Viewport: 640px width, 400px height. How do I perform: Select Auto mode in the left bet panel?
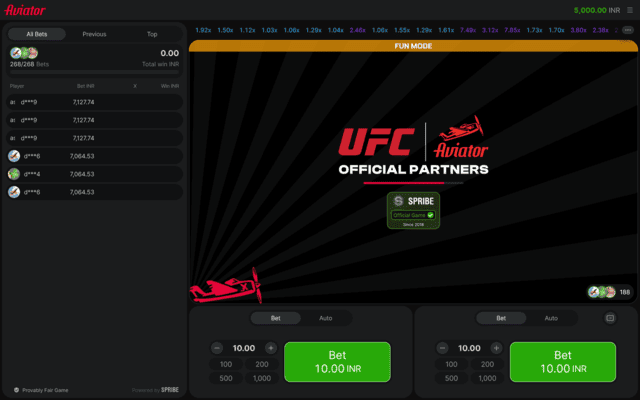coord(326,318)
